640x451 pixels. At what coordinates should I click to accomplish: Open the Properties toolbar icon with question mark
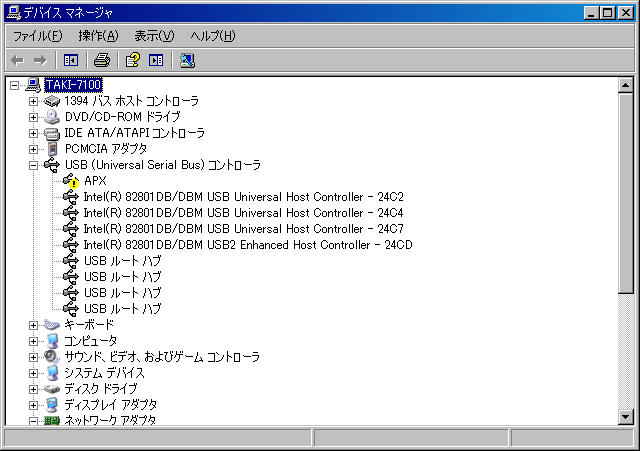(x=132, y=60)
